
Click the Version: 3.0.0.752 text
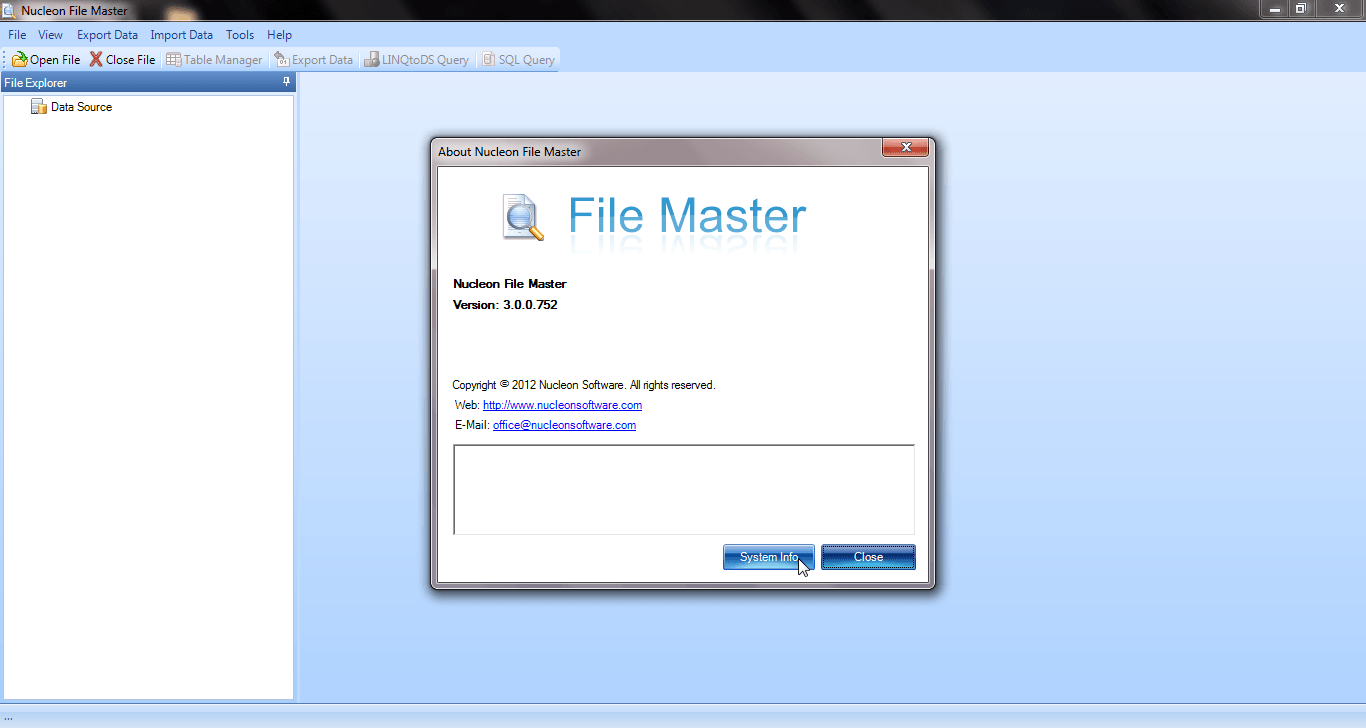click(x=505, y=304)
